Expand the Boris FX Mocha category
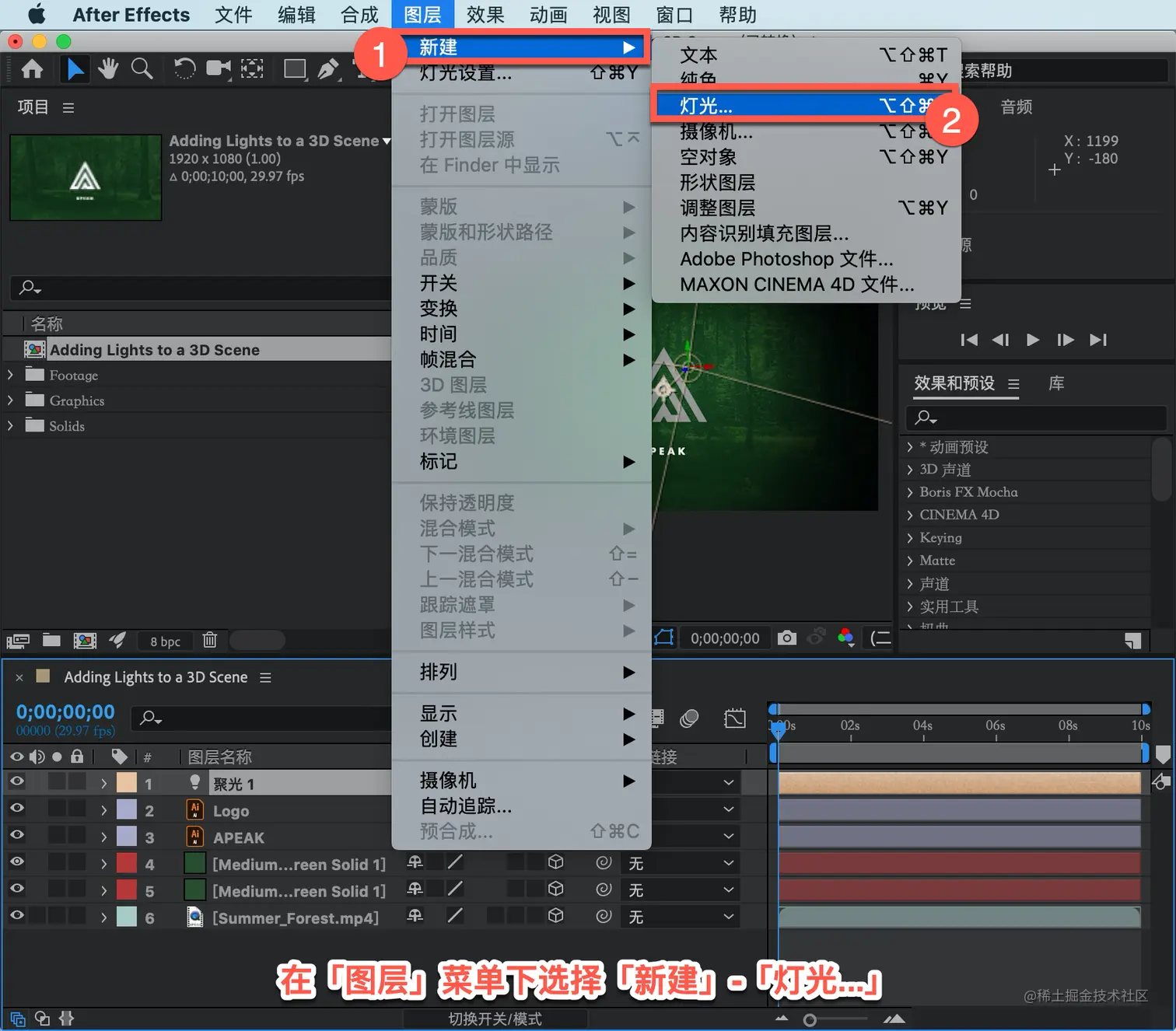 pos(910,492)
